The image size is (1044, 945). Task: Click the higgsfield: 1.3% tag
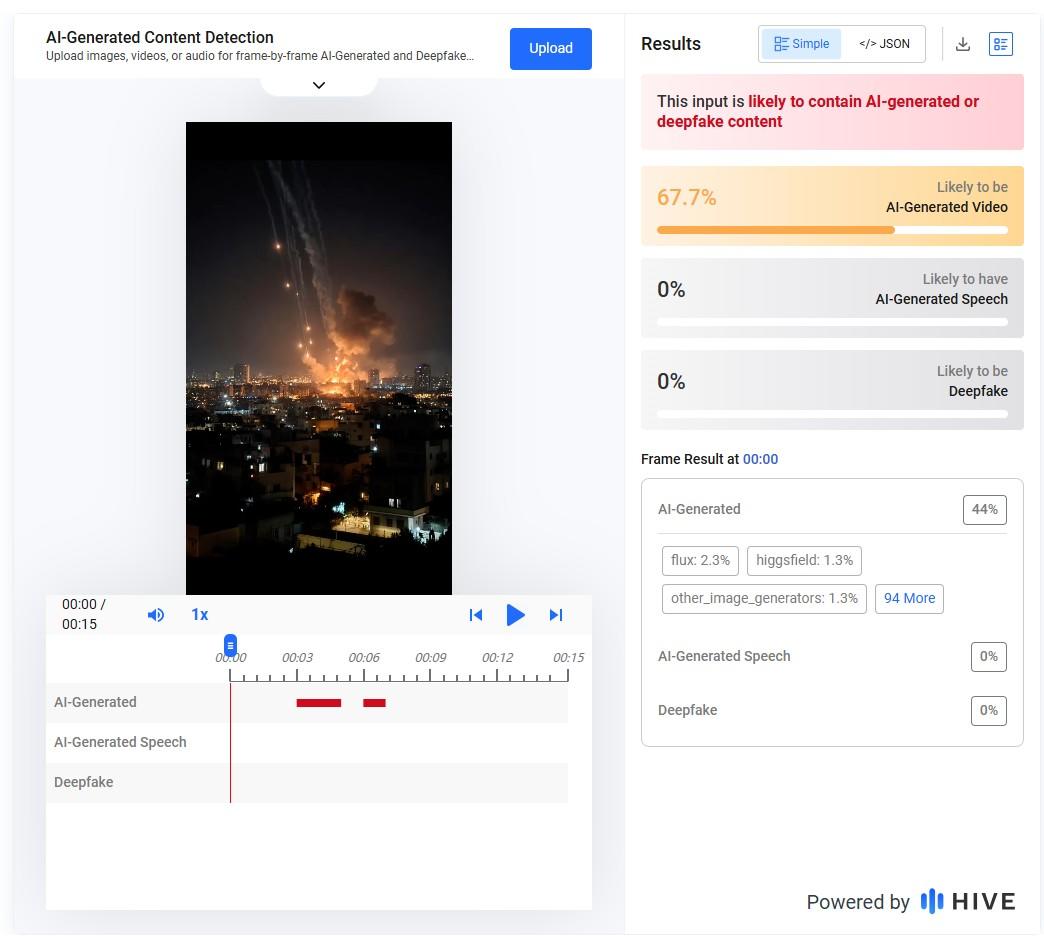pos(804,560)
